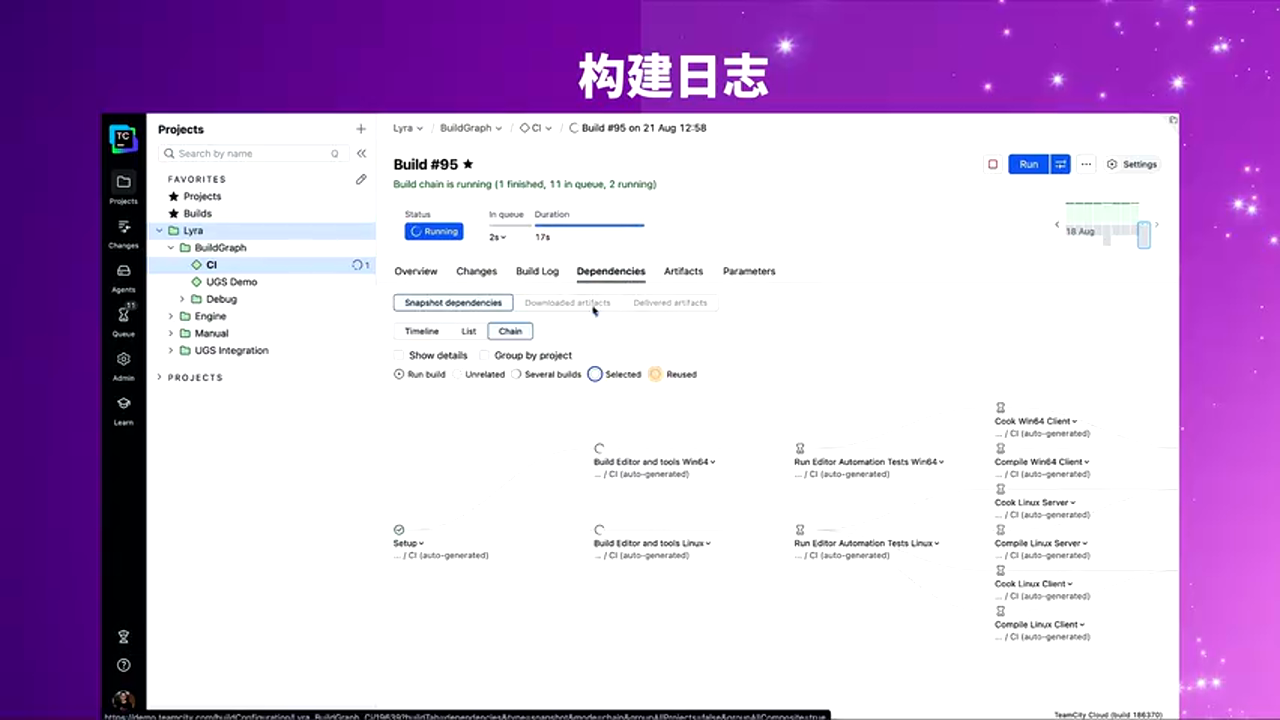Open the Artifacts tab
The height and width of the screenshot is (720, 1280).
(x=683, y=271)
